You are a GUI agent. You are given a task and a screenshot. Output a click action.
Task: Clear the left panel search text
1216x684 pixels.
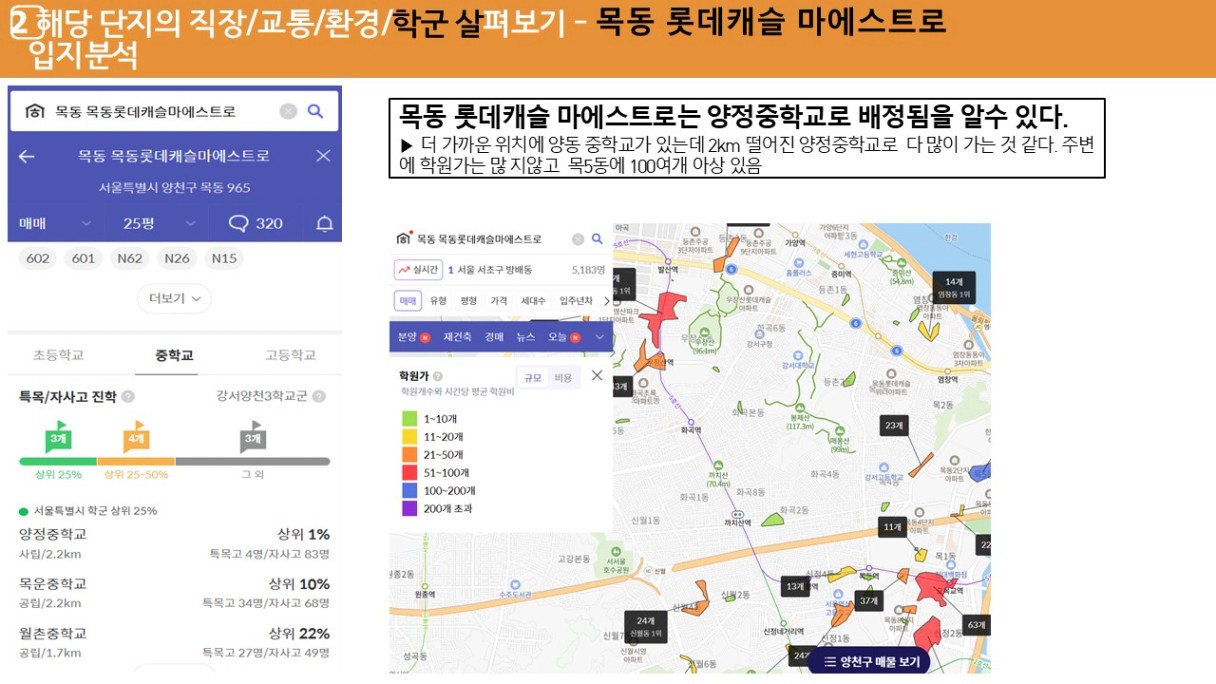coord(288,111)
